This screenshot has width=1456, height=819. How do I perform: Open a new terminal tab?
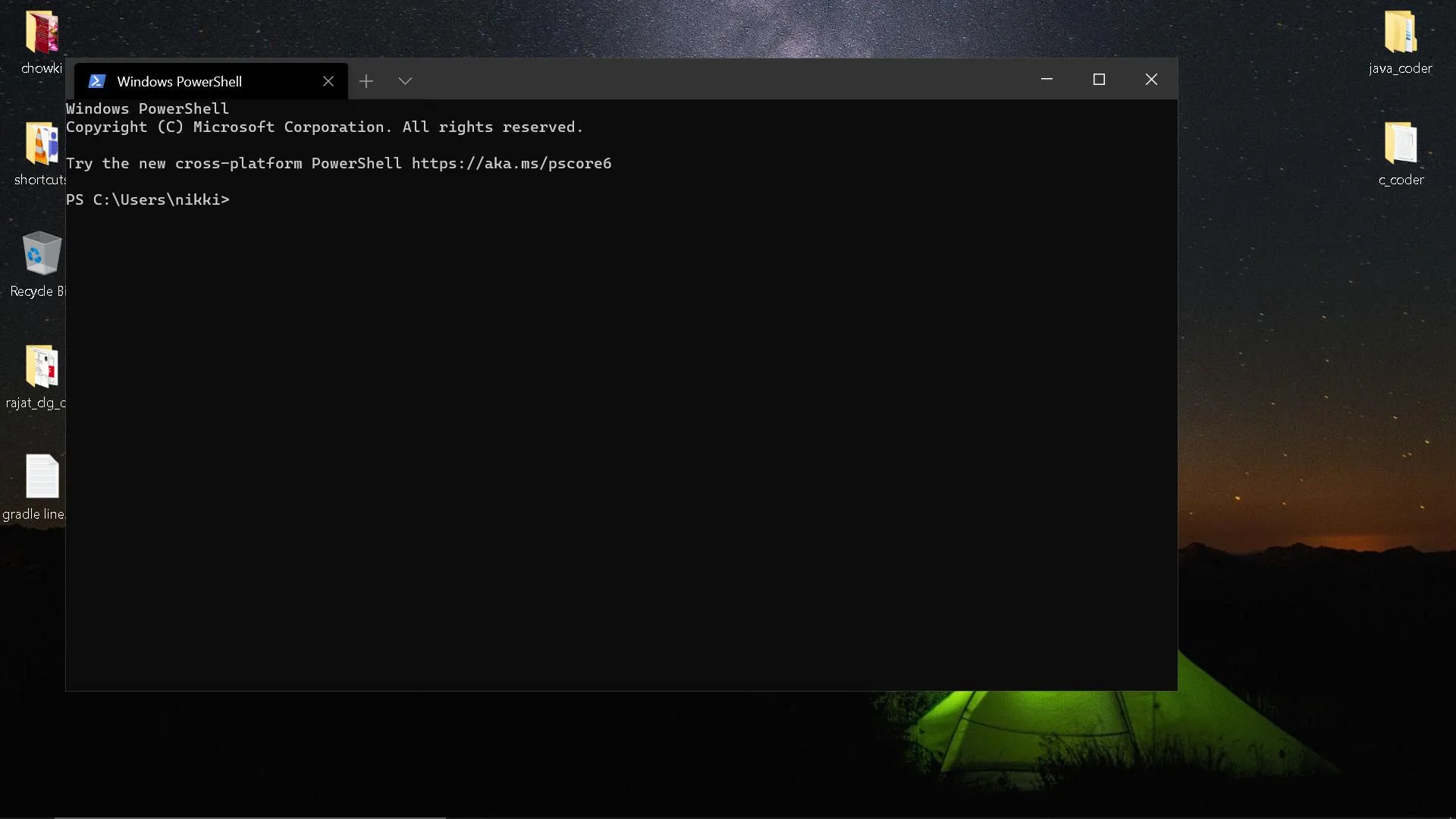pos(366,81)
